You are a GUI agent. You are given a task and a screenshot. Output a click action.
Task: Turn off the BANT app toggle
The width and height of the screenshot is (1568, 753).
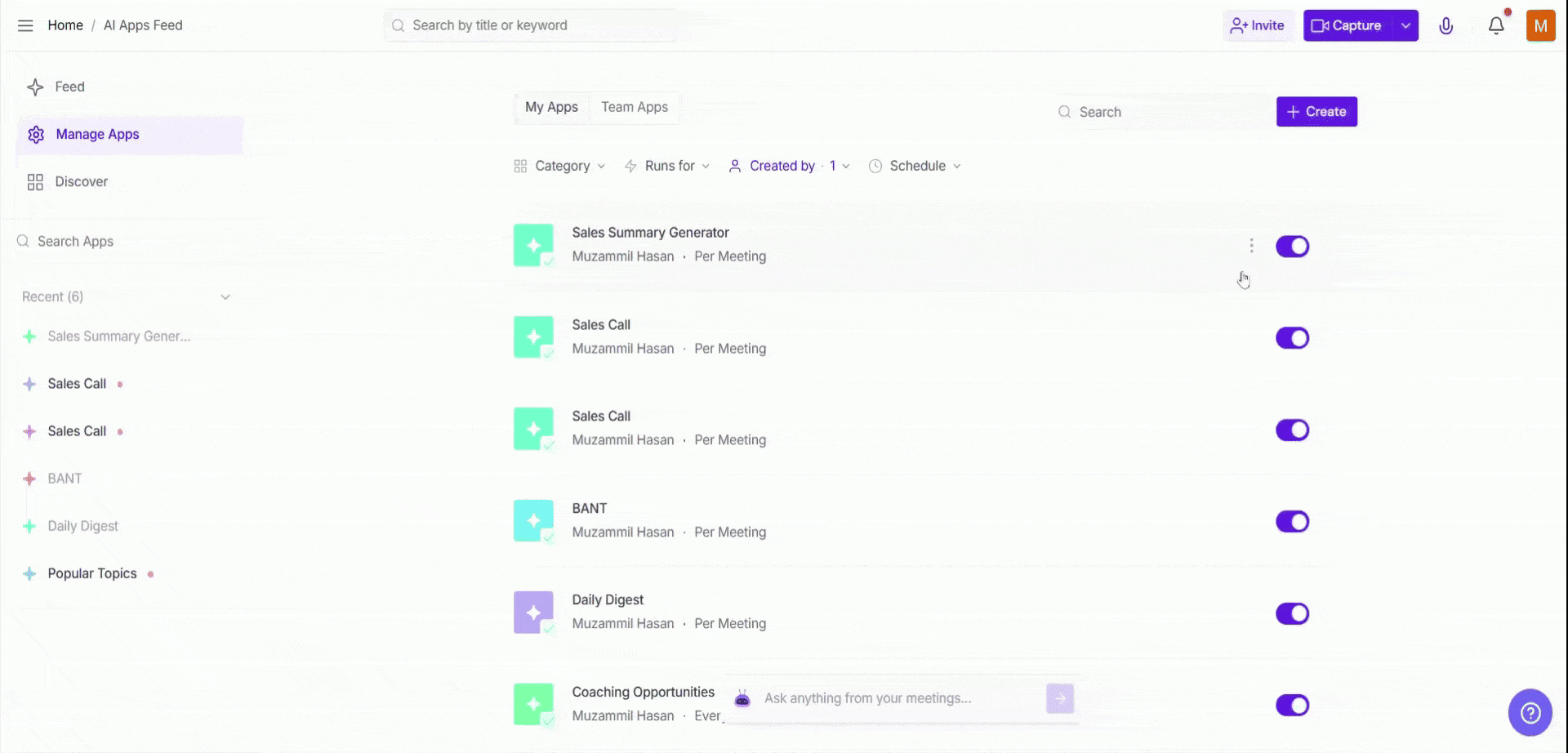pos(1293,521)
